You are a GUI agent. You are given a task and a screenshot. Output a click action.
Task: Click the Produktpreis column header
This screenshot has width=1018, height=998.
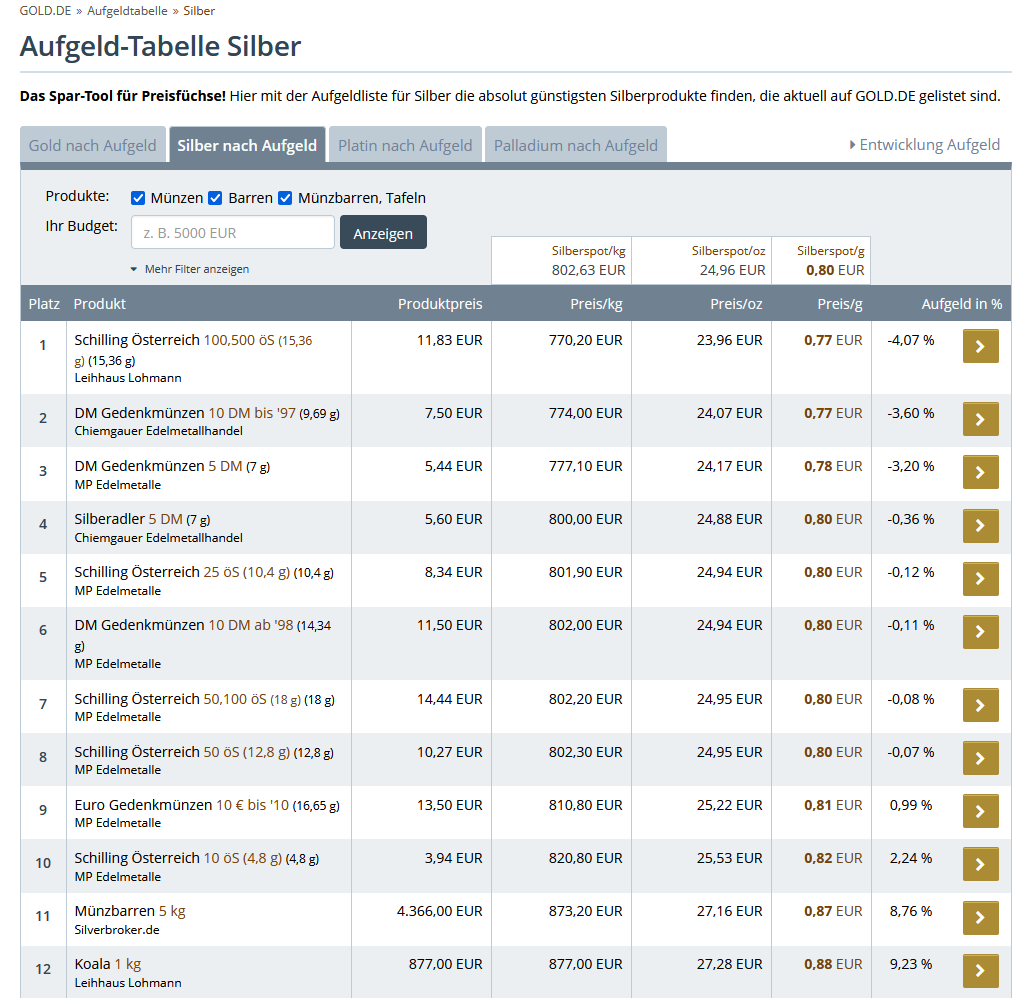(440, 304)
